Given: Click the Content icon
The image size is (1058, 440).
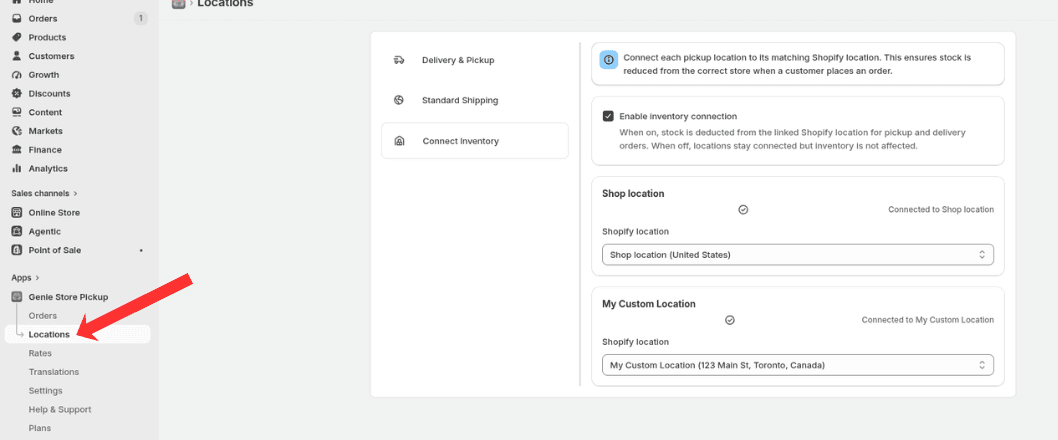Looking at the screenshot, I should [x=17, y=112].
